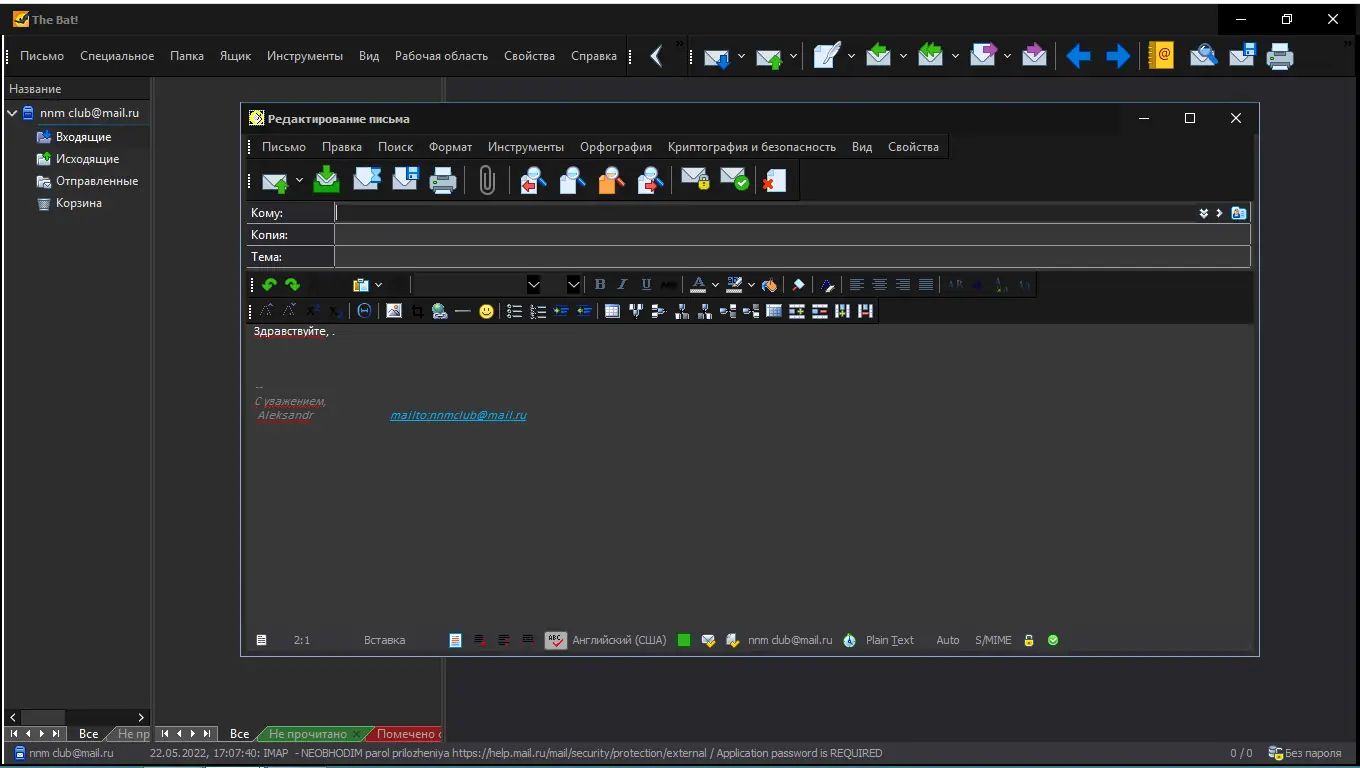Click the mailto:nnmclub@mail.ru link
This screenshot has width=1360, height=768.
[458, 415]
